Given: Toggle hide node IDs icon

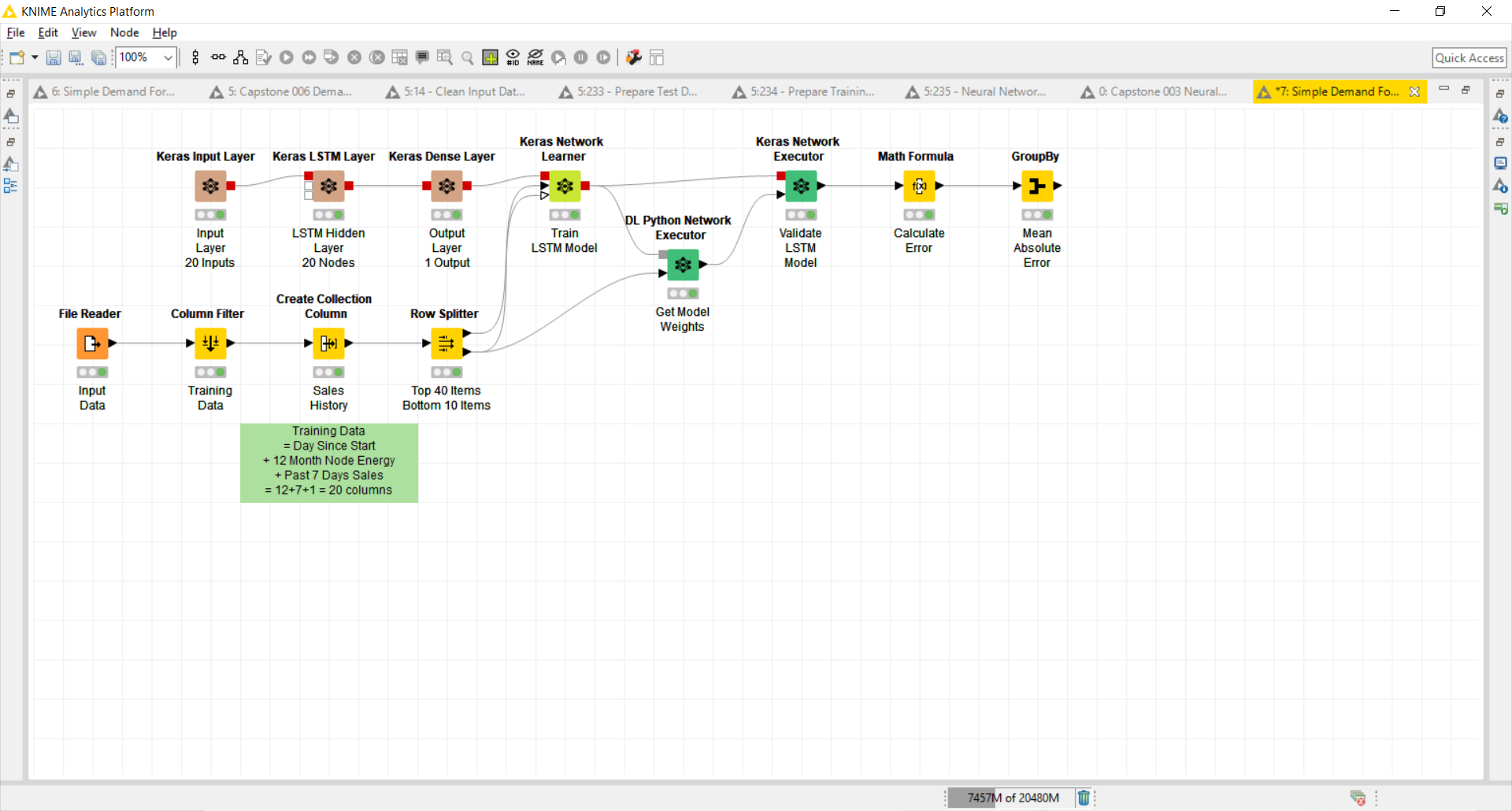Looking at the screenshot, I should [x=513, y=57].
